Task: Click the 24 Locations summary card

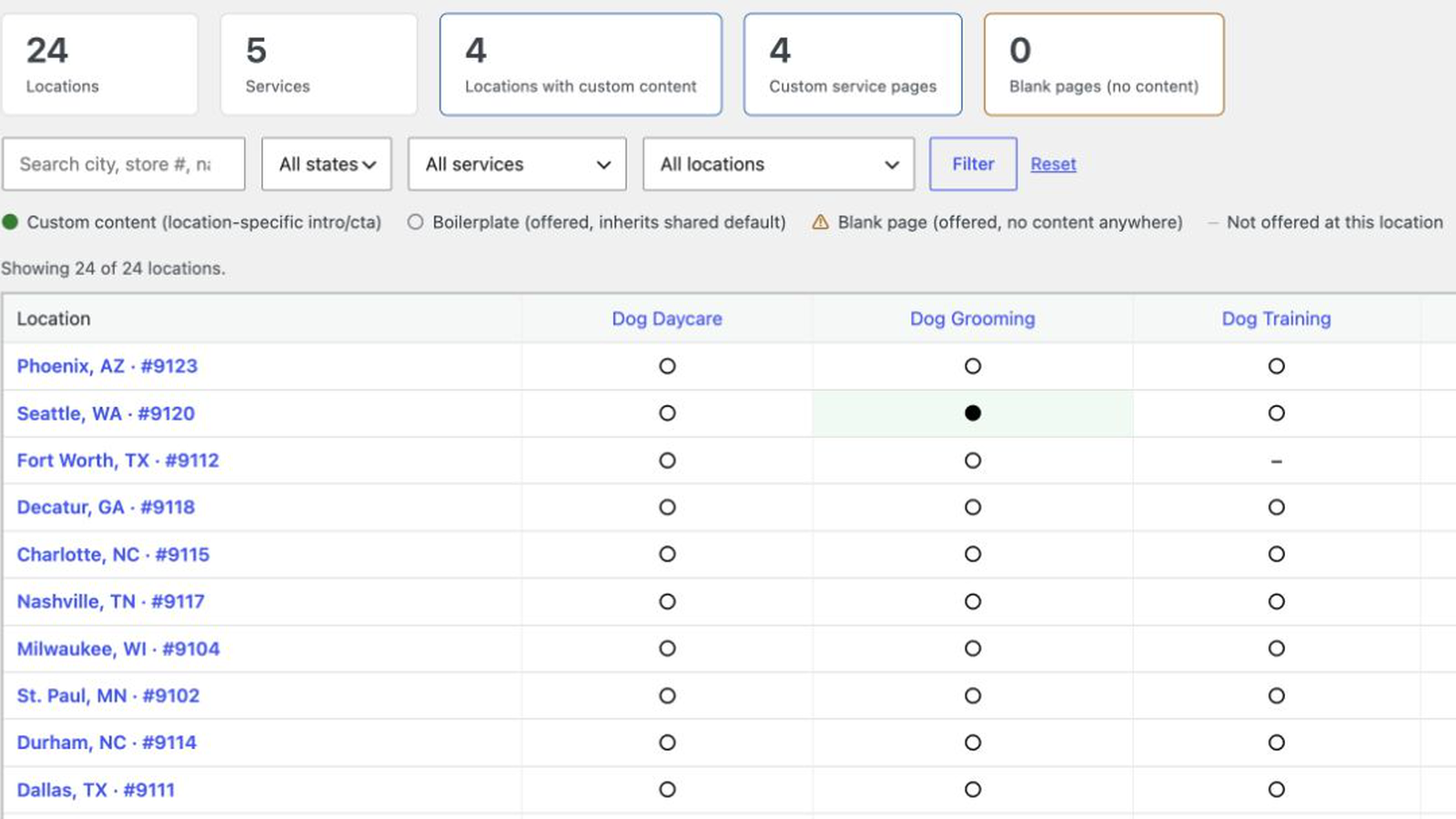Action: (100, 65)
